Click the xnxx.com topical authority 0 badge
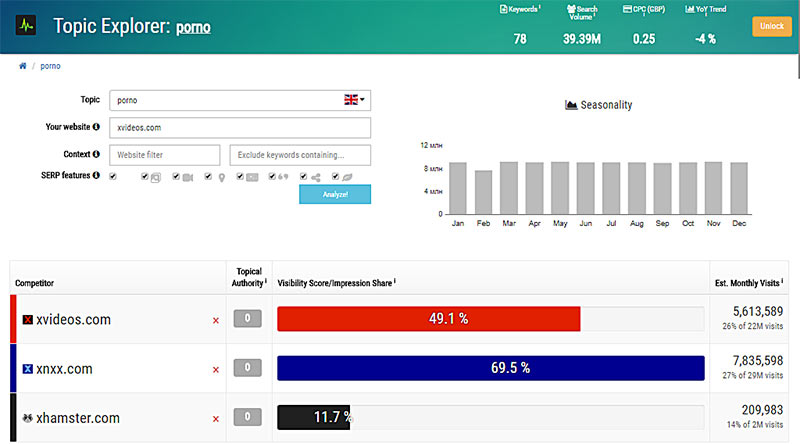The height and width of the screenshot is (444, 800). click(247, 367)
